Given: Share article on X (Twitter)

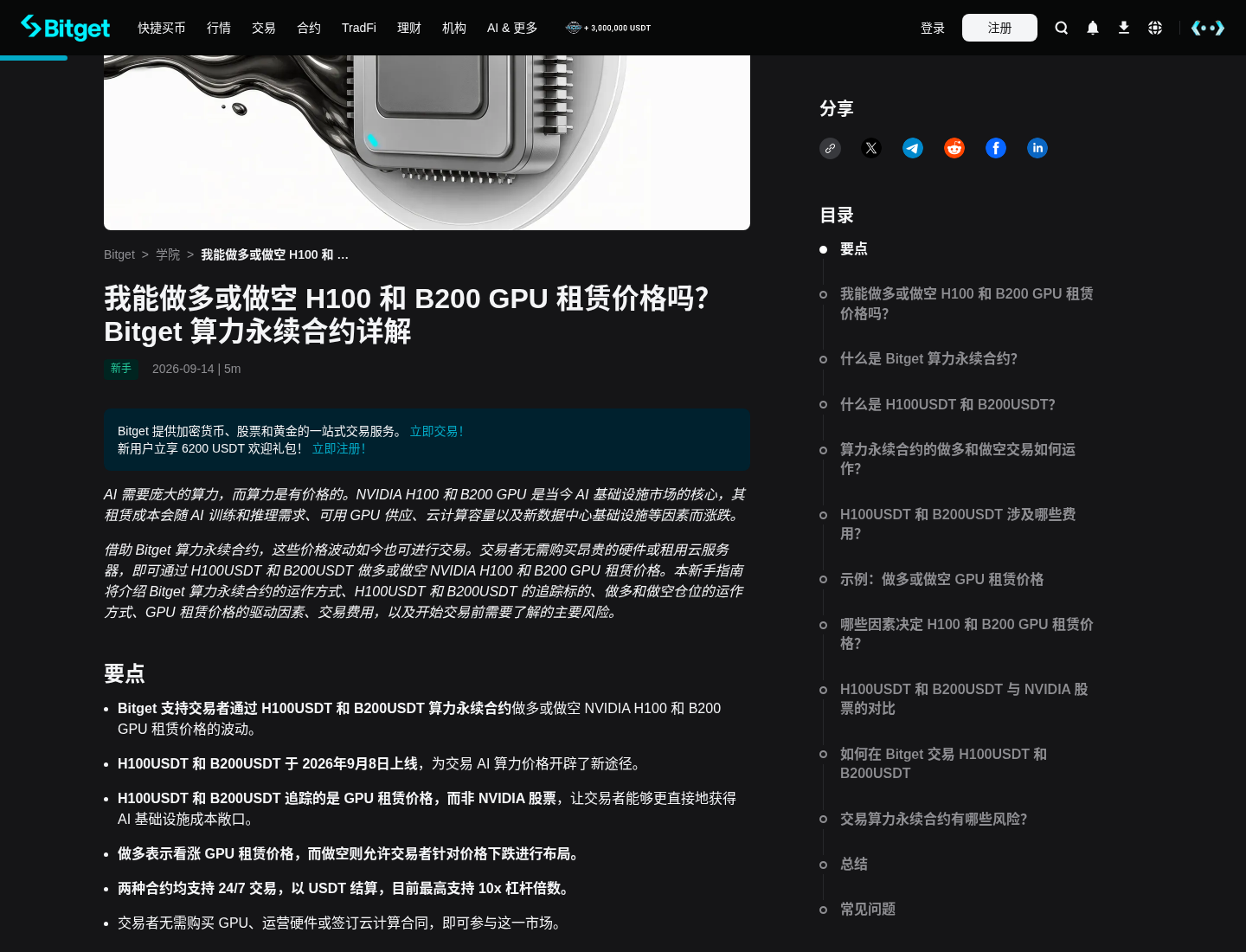Looking at the screenshot, I should pos(871,148).
